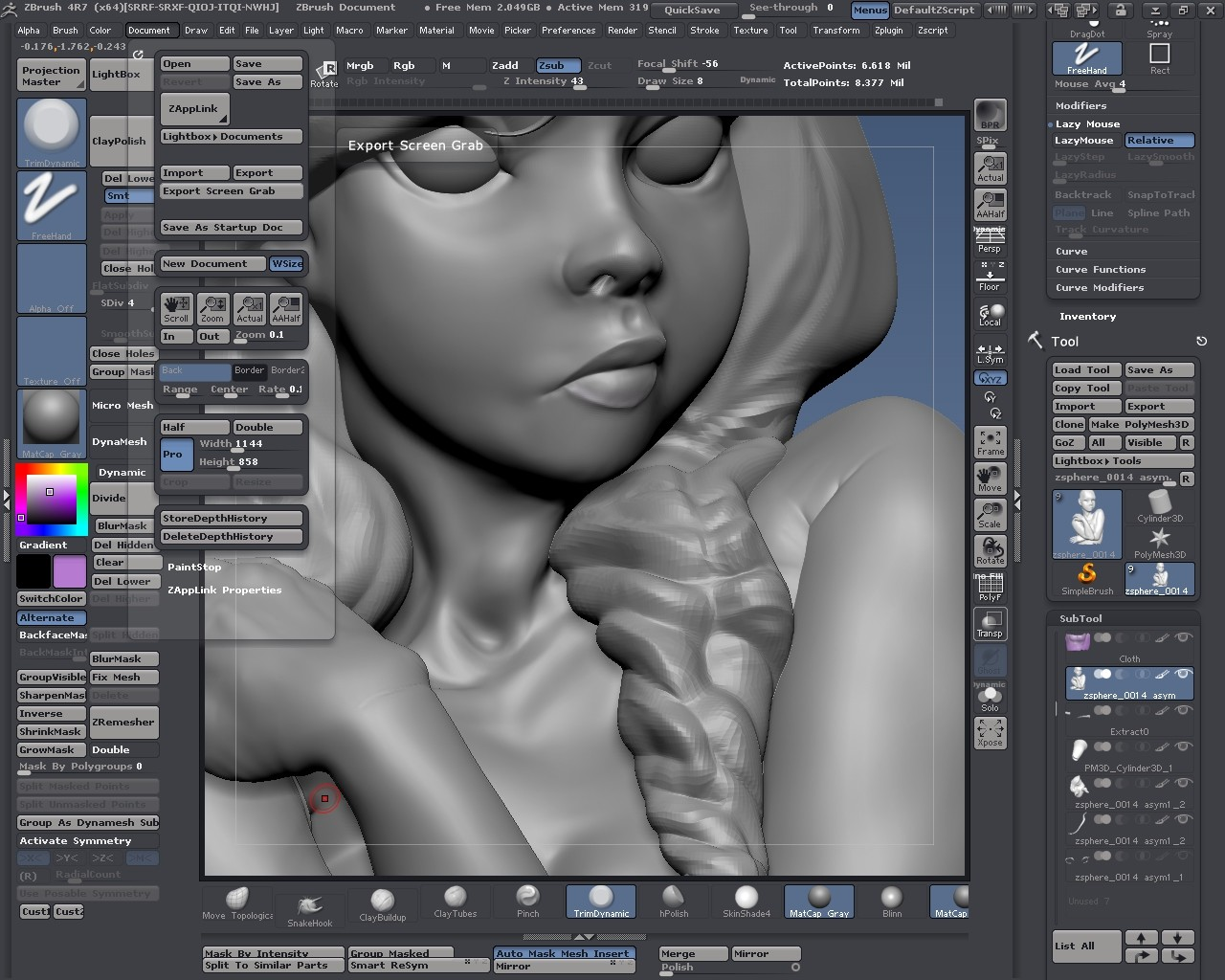Choose the ClayBuildup brush
Screen dimensions: 1225x980
[382, 903]
